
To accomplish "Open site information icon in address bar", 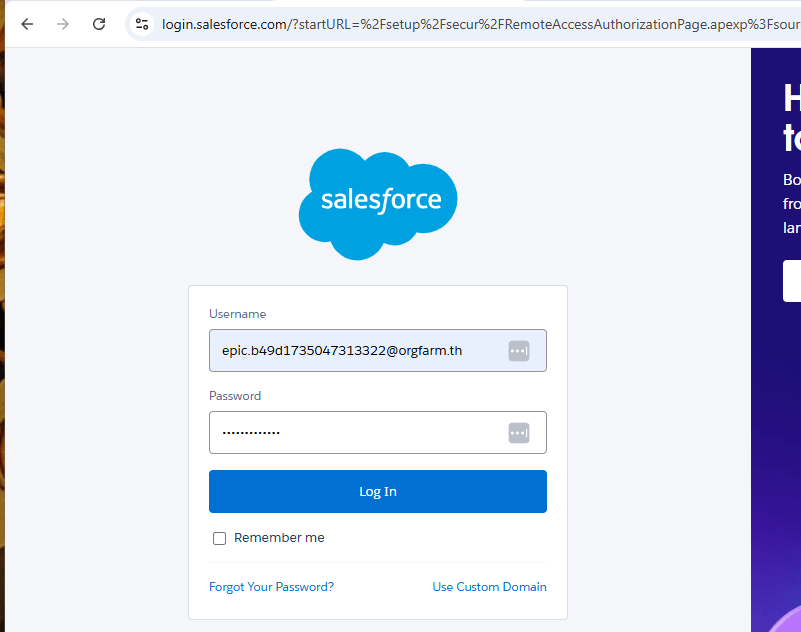I will click(142, 24).
